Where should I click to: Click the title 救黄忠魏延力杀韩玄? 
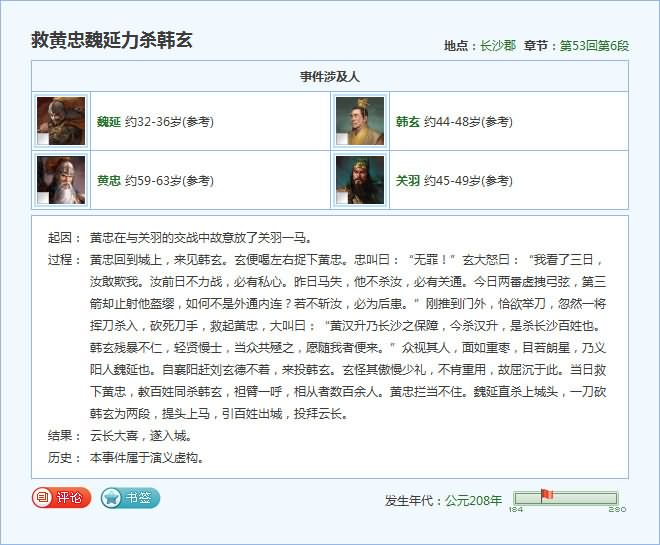coord(112,41)
